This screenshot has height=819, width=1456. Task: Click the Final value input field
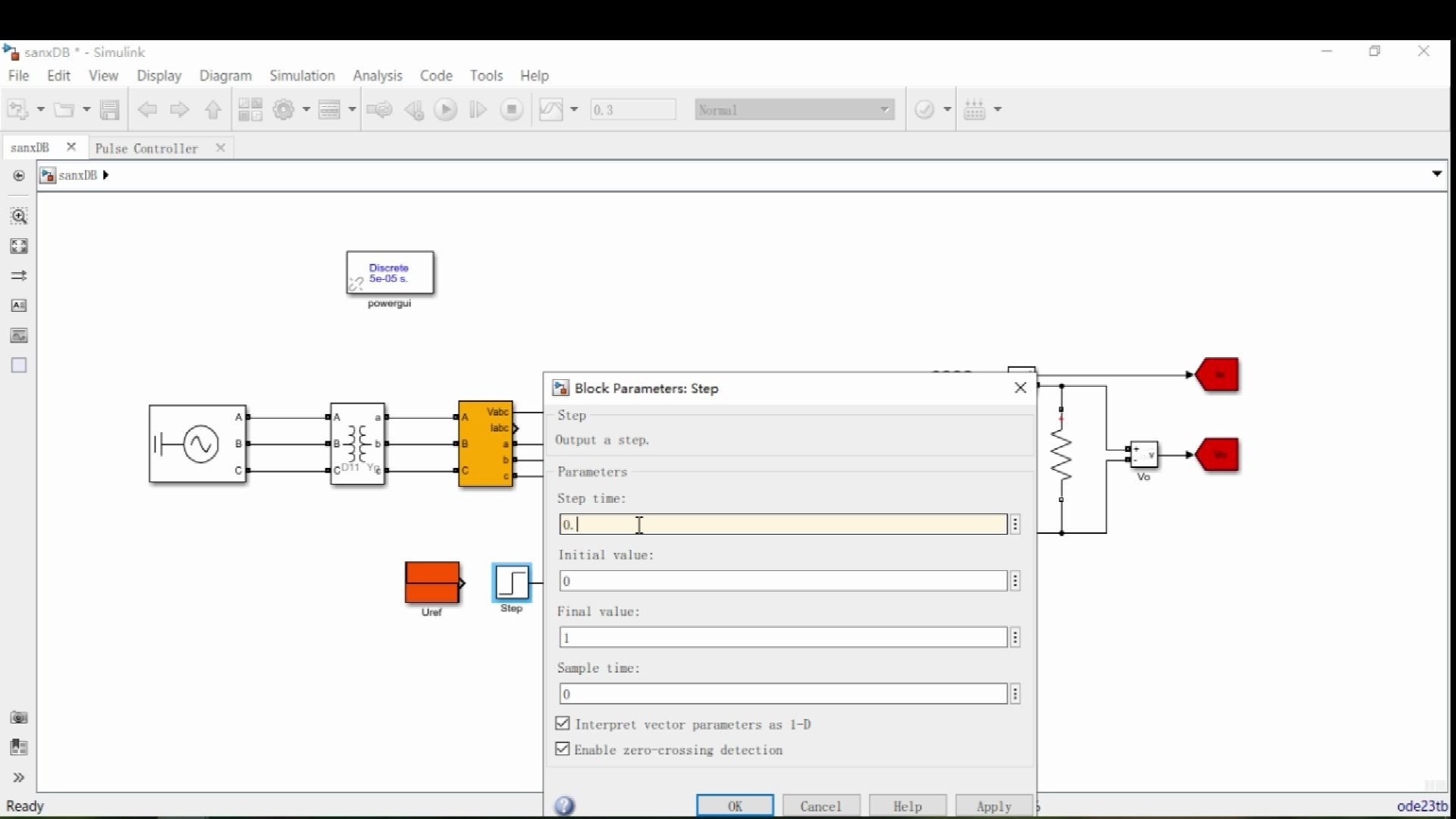[783, 638]
